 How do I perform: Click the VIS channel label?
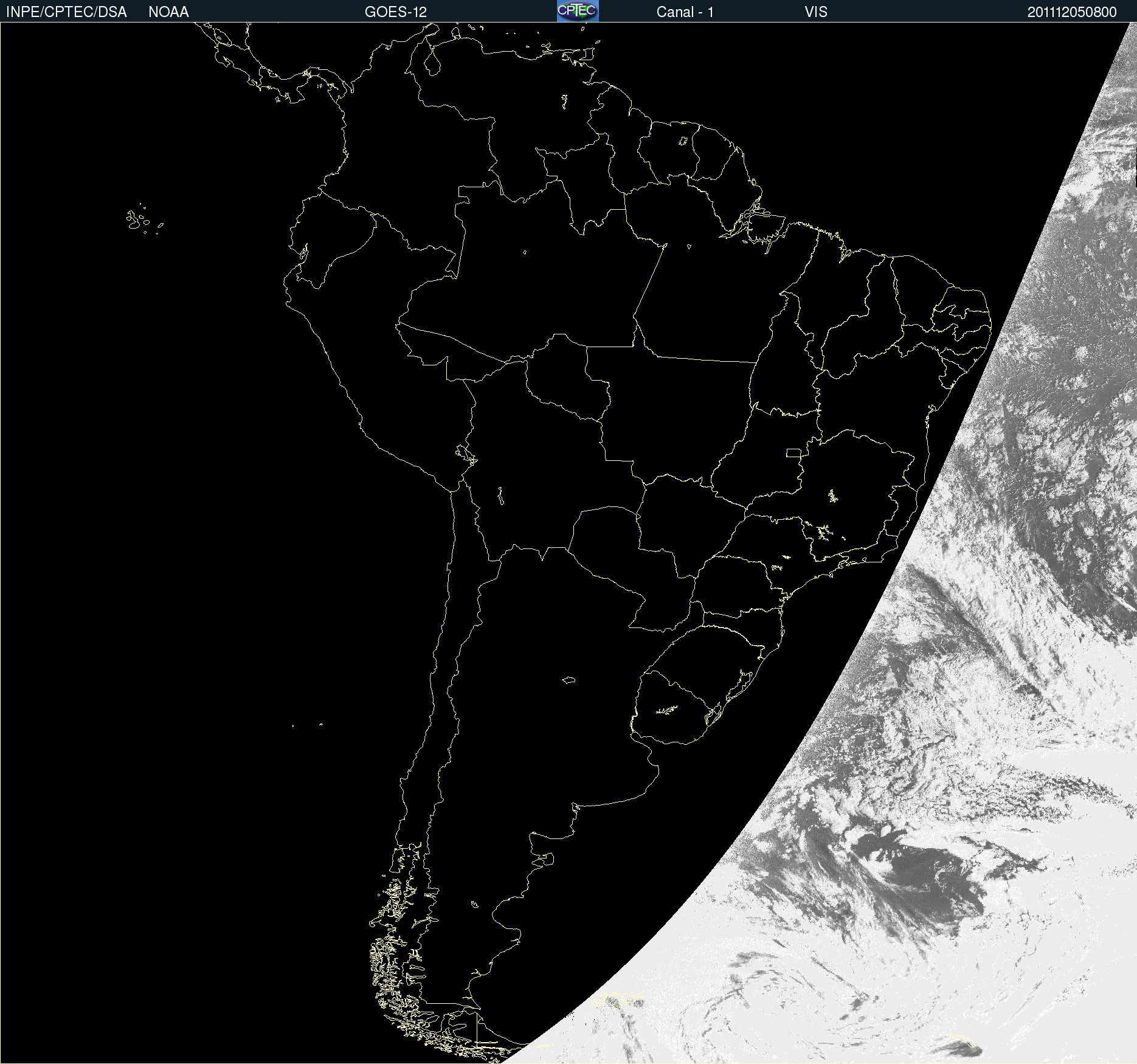[816, 12]
